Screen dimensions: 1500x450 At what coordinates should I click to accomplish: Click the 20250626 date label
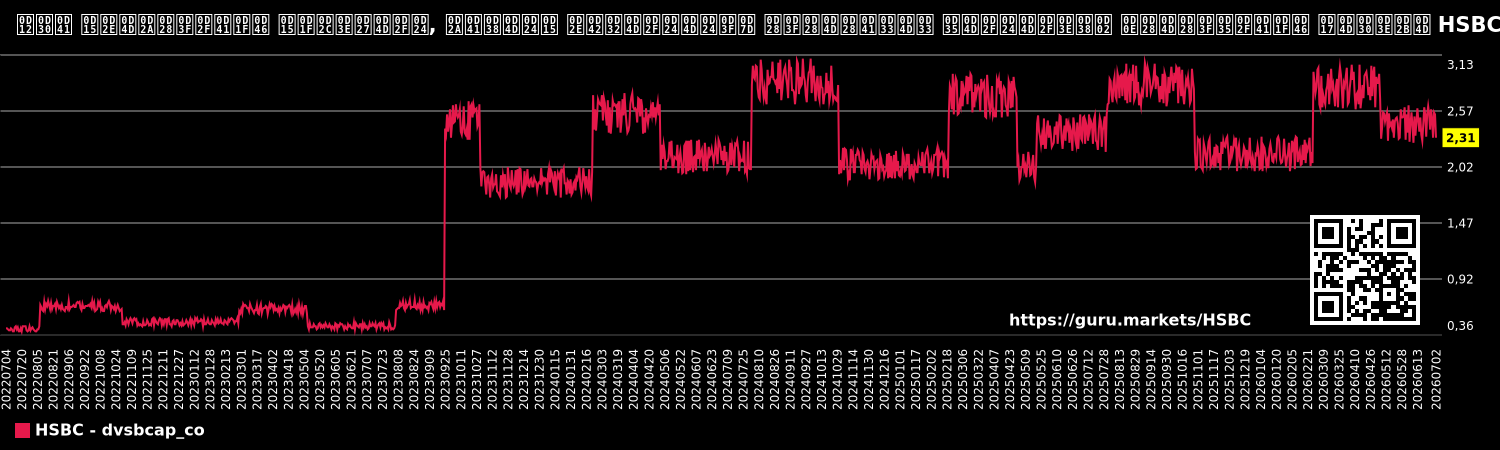(x=1074, y=378)
